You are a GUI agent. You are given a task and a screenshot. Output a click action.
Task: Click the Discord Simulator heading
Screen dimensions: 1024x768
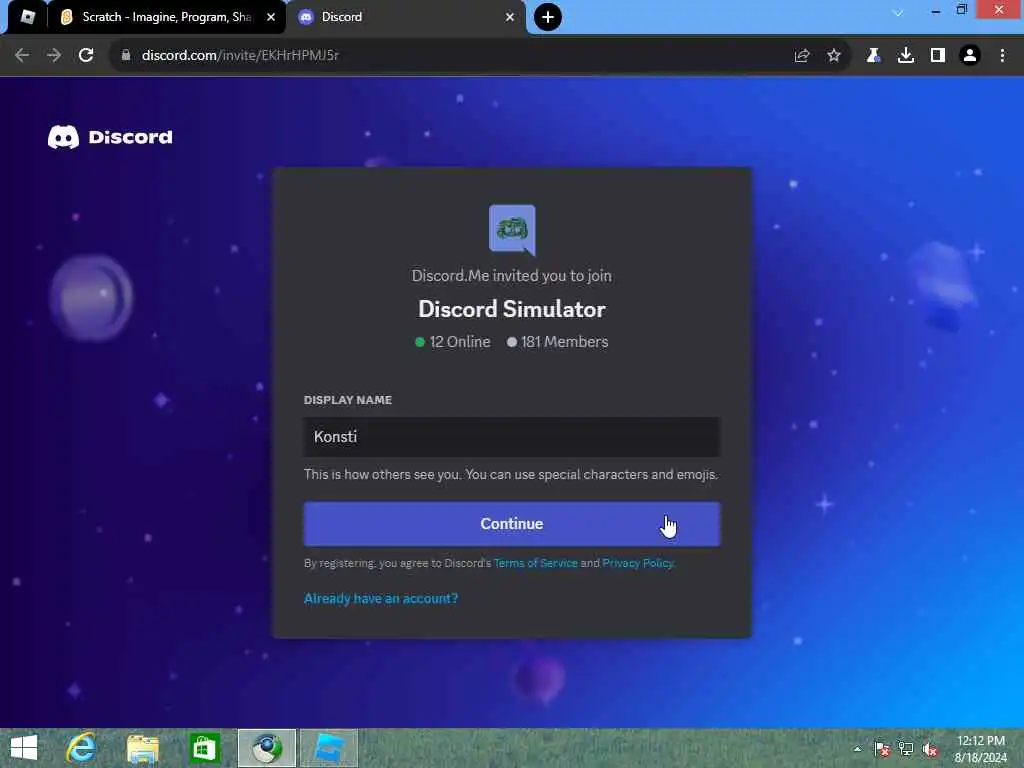(x=512, y=309)
